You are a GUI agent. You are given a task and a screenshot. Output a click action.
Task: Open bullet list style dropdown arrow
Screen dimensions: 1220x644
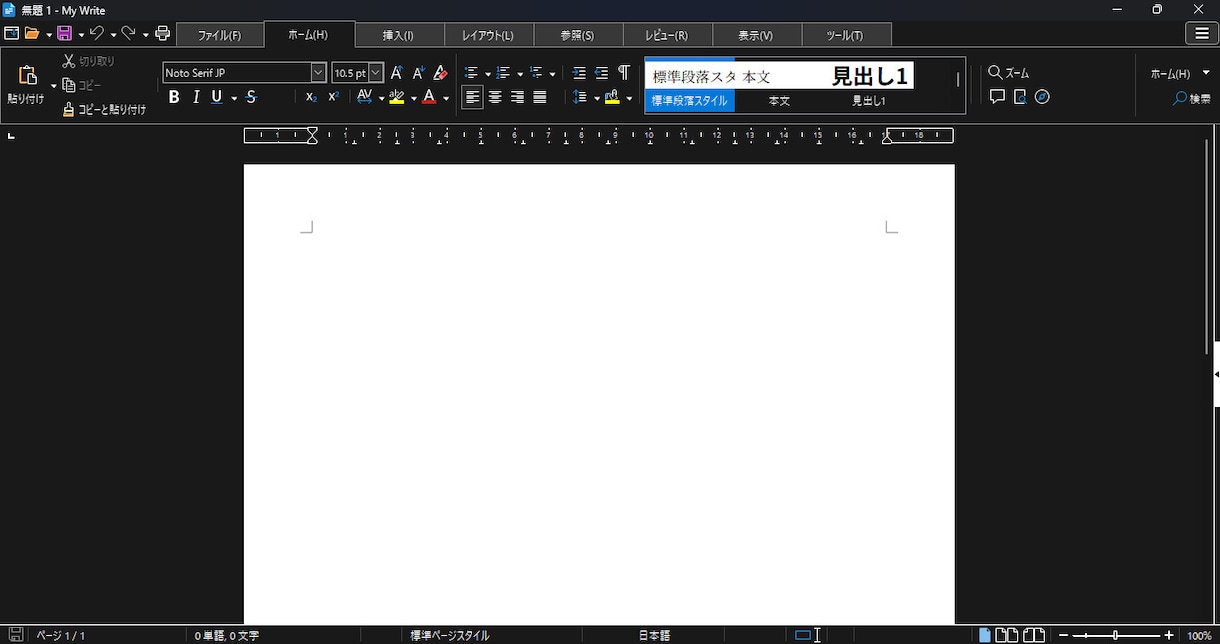click(487, 74)
